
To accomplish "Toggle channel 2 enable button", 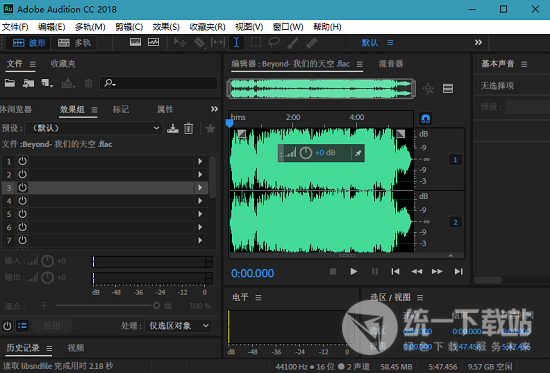I will 455,222.
